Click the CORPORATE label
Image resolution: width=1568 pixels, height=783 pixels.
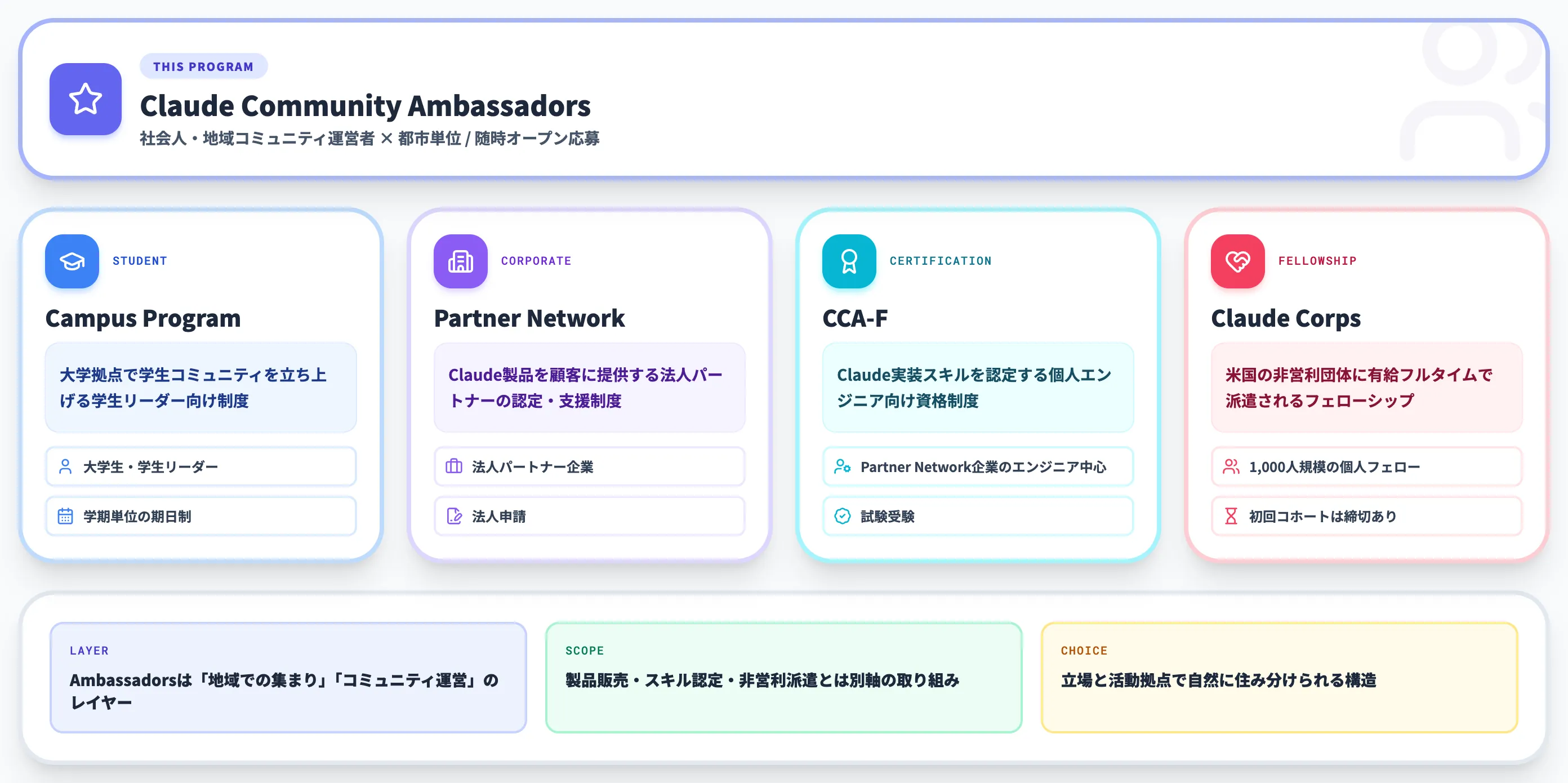pyautogui.click(x=536, y=261)
